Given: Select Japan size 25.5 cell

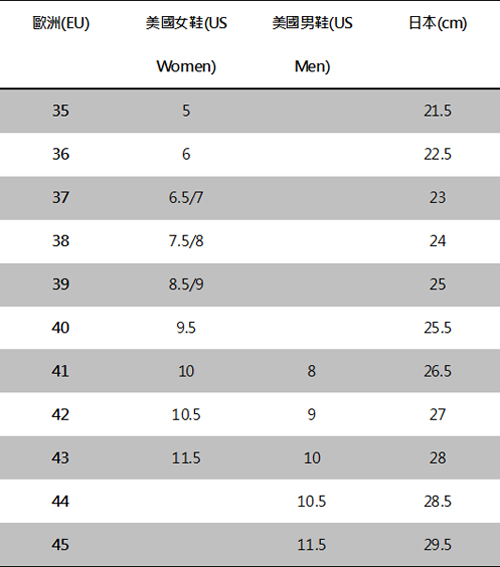Looking at the screenshot, I should pyautogui.click(x=437, y=328).
